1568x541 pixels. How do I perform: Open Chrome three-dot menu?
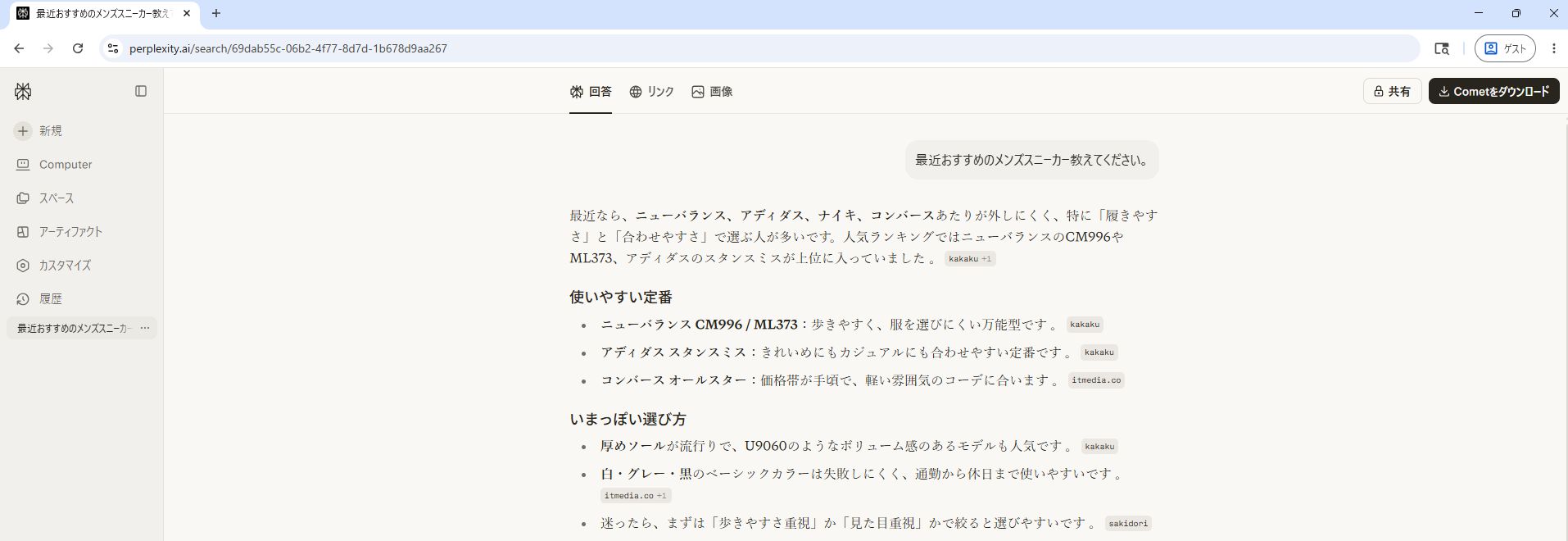(x=1554, y=48)
